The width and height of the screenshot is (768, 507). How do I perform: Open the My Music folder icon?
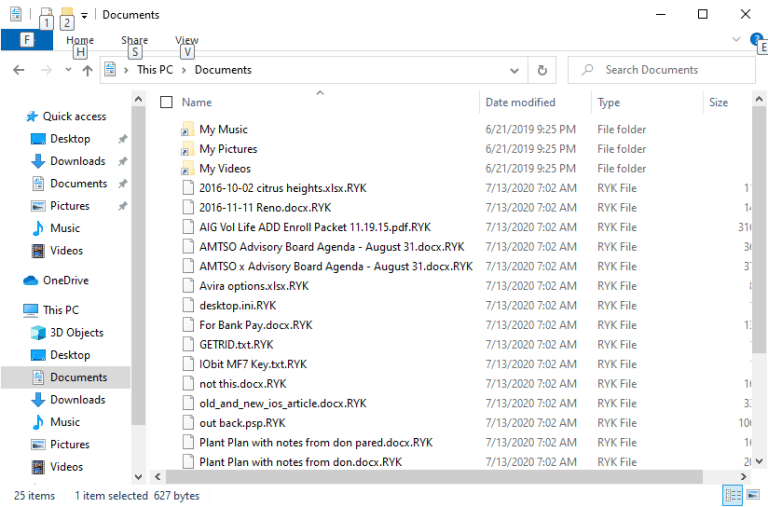[x=187, y=130]
